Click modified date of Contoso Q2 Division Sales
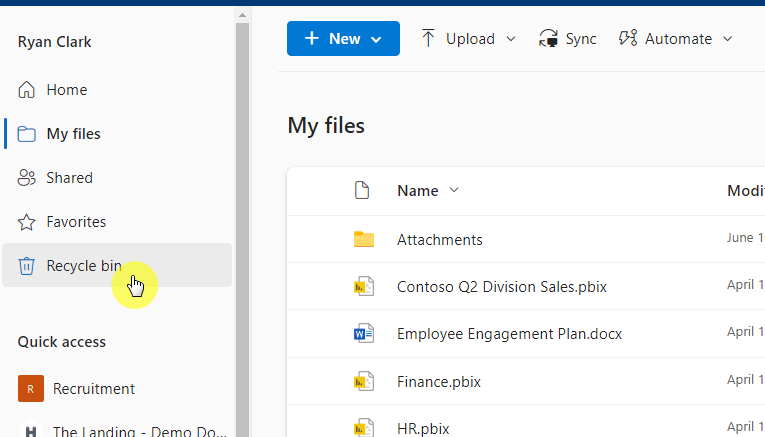Screen dimensions: 765x437 (x=745, y=285)
